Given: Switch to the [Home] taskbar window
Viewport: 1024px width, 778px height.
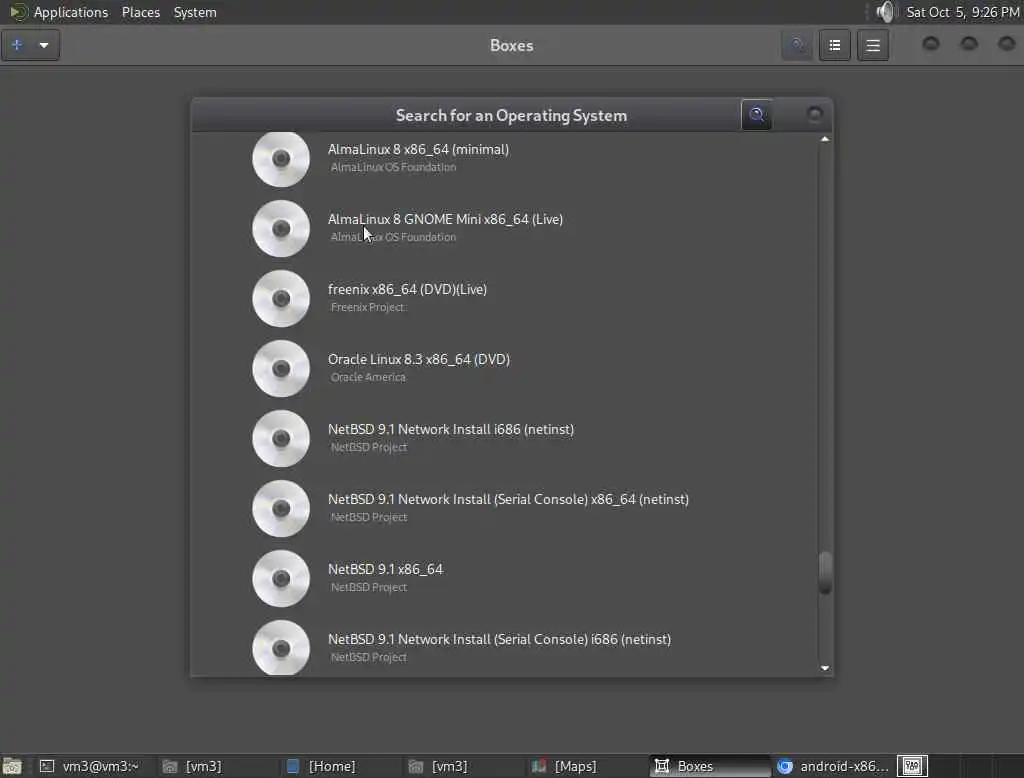Looking at the screenshot, I should point(340,766).
